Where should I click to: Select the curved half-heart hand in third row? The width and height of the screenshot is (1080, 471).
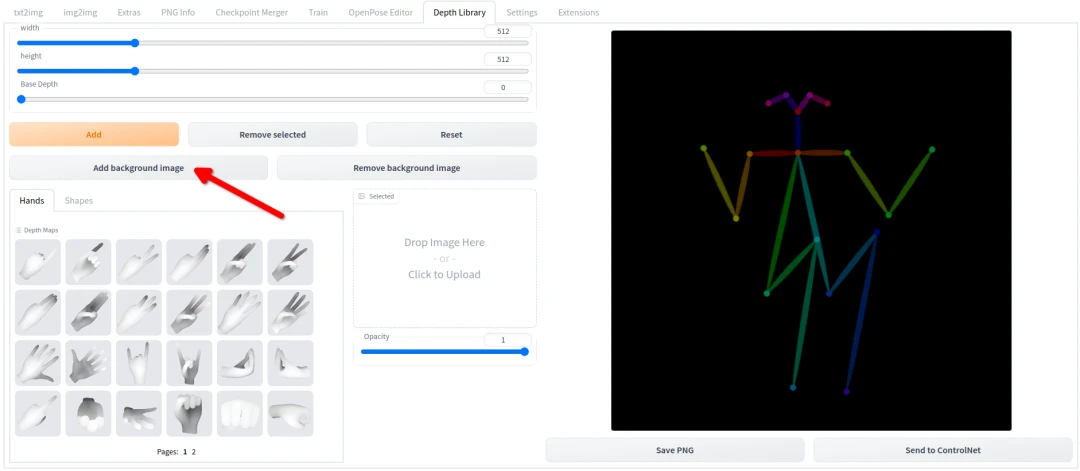click(239, 362)
